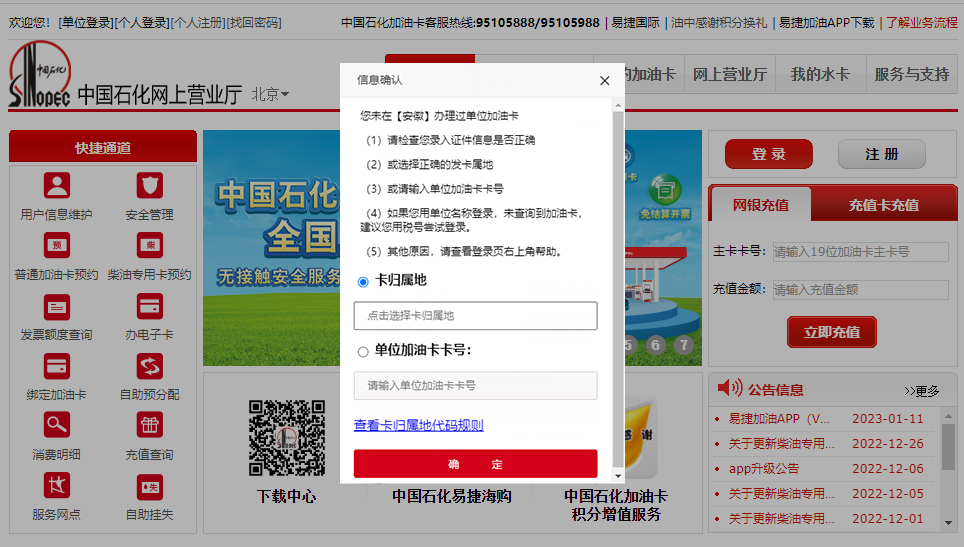
Task: Click dialog scrollbar up arrow
Action: pos(618,106)
